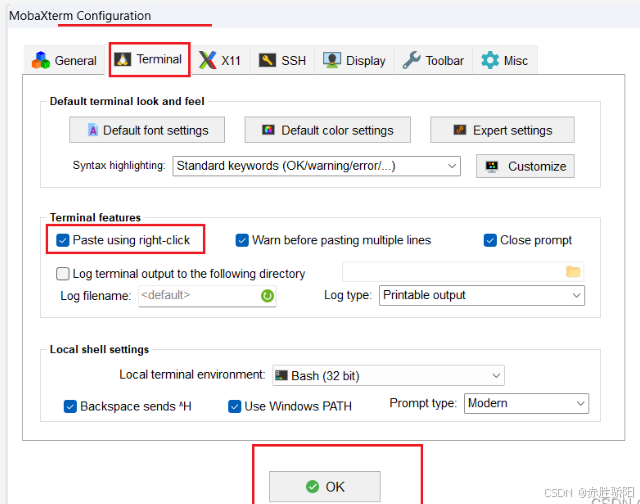Click the green reset icon in Log filename
The height and width of the screenshot is (504, 640).
click(x=267, y=295)
